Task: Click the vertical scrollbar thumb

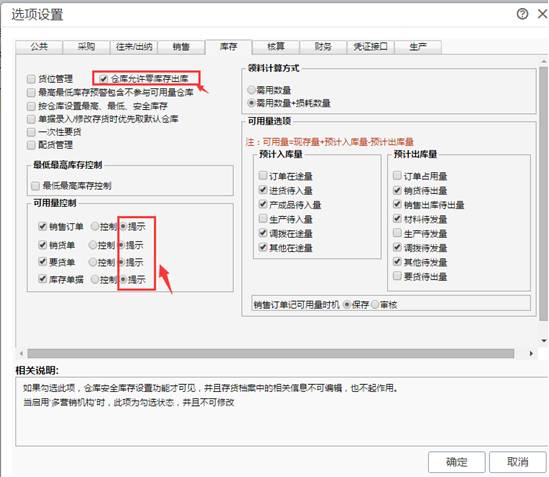Action: pos(543,194)
